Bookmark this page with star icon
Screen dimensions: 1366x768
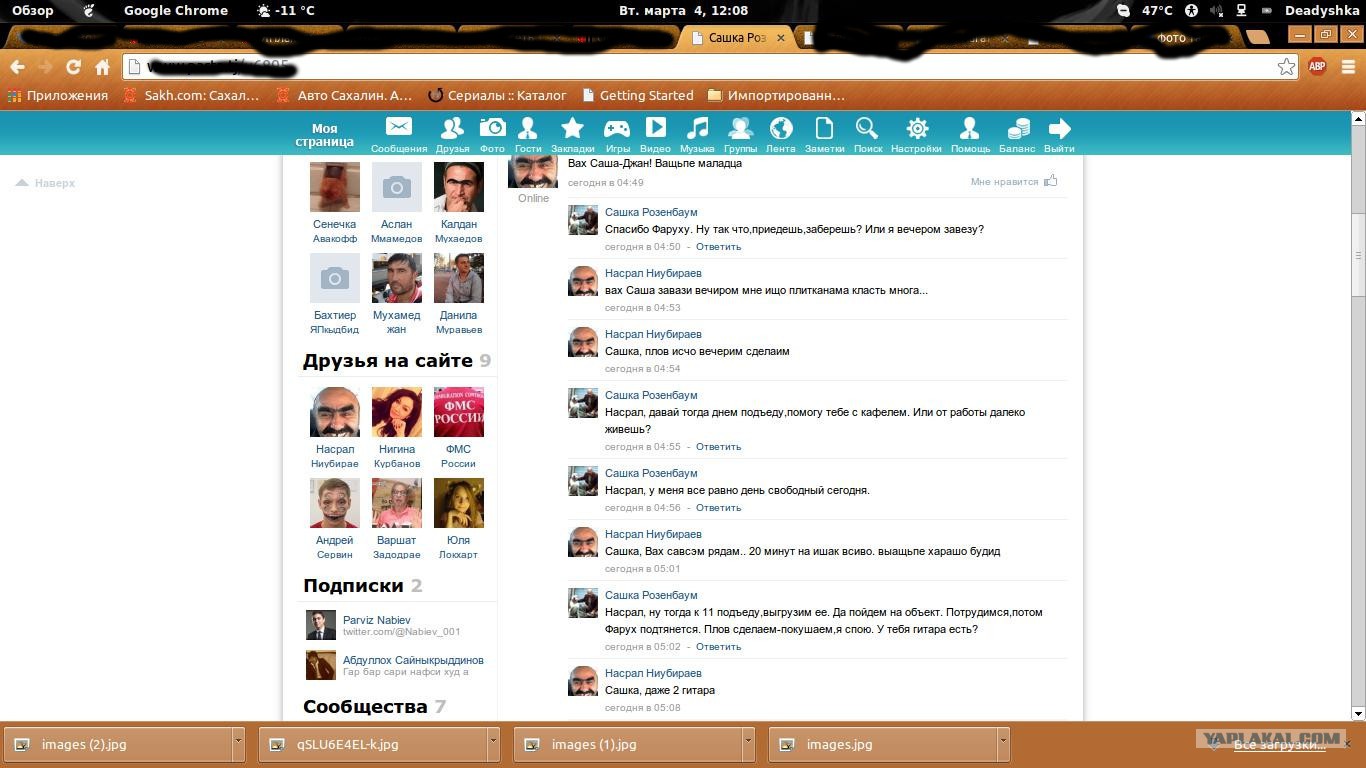(x=1286, y=67)
